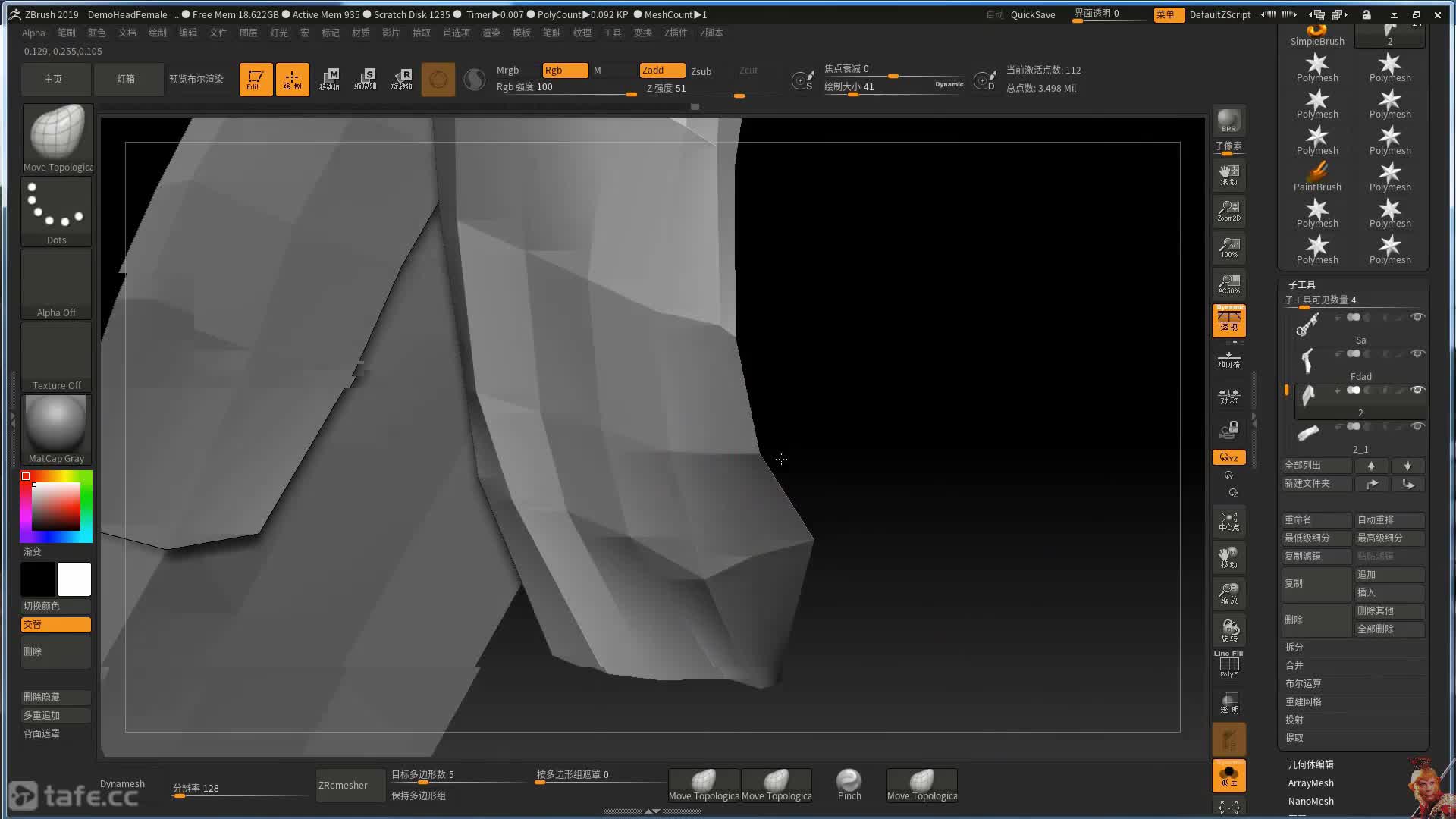1456x819 pixels.
Task: Select the Sa subtool thumbnail
Action: (1307, 325)
